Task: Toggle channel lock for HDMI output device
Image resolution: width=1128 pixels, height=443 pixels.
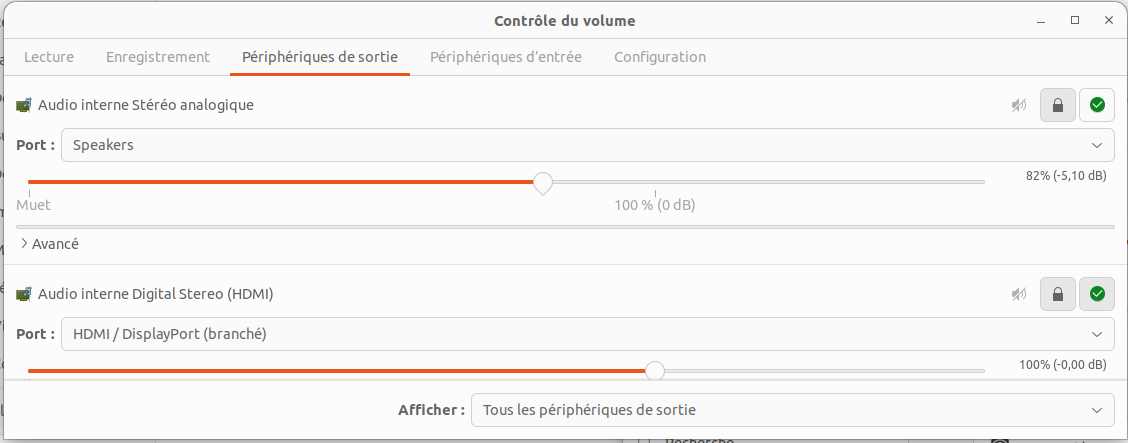Action: 1058,294
